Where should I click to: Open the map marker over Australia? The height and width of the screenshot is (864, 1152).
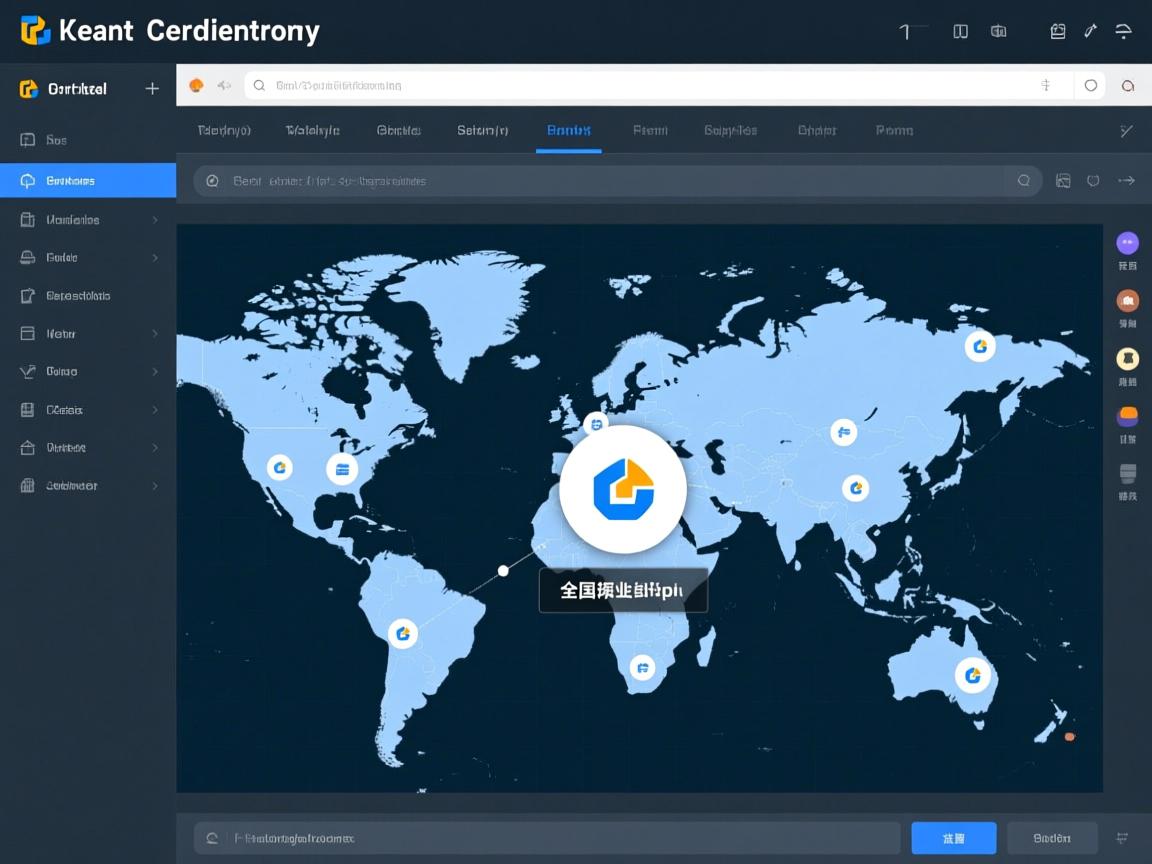click(972, 675)
